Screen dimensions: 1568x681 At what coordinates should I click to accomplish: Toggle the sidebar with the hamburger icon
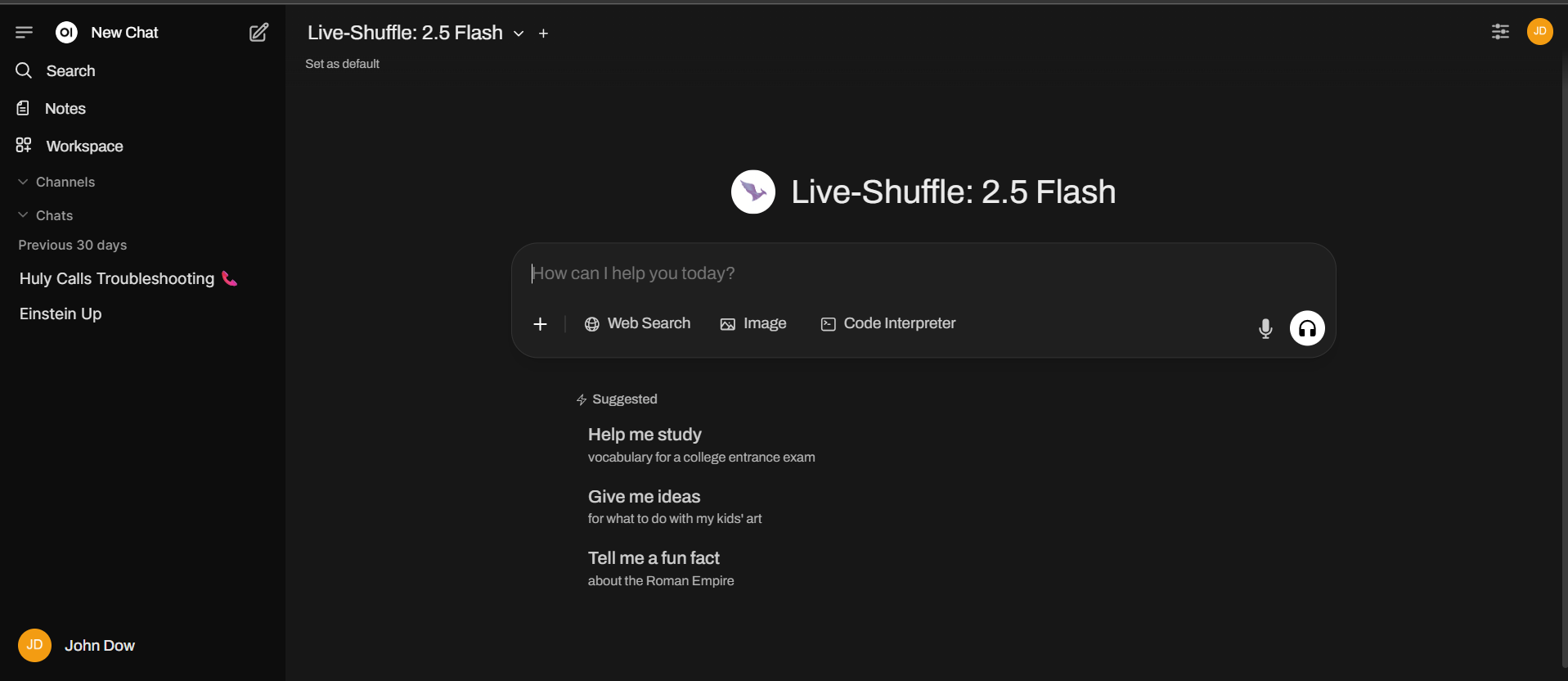24,33
